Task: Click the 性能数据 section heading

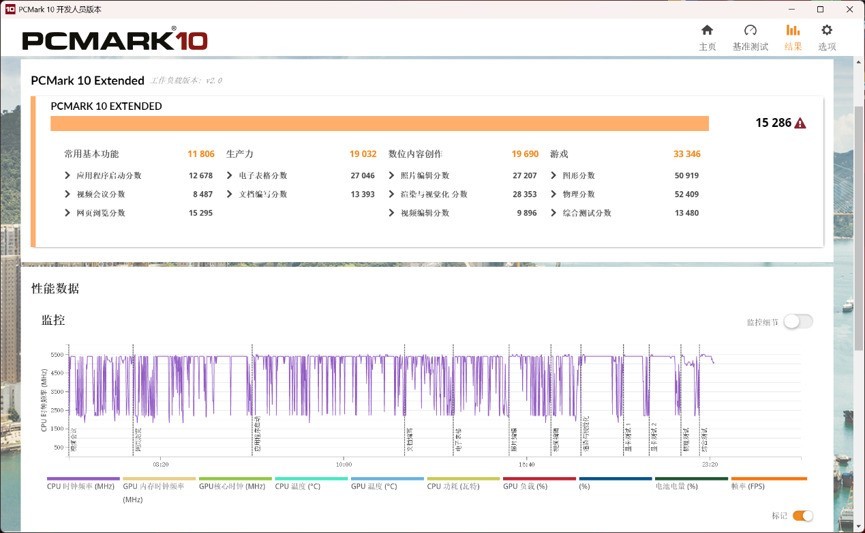Action: (55, 289)
